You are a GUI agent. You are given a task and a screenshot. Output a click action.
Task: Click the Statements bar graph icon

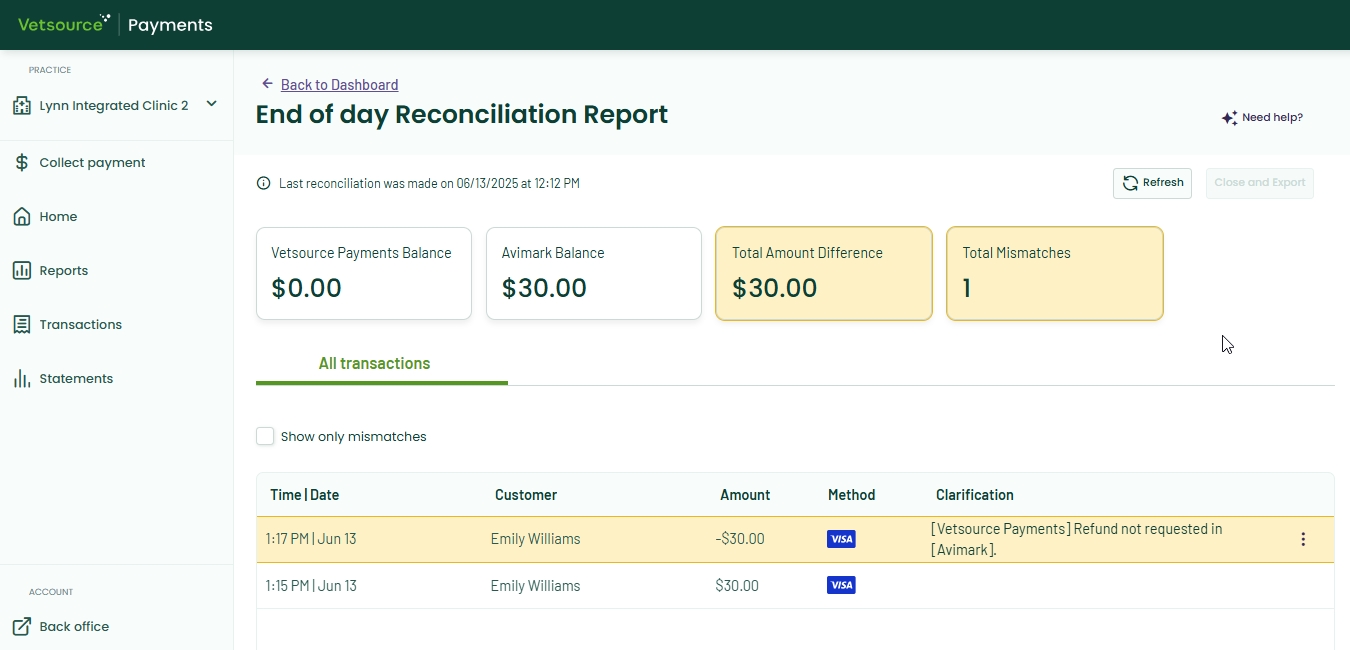click(21, 379)
